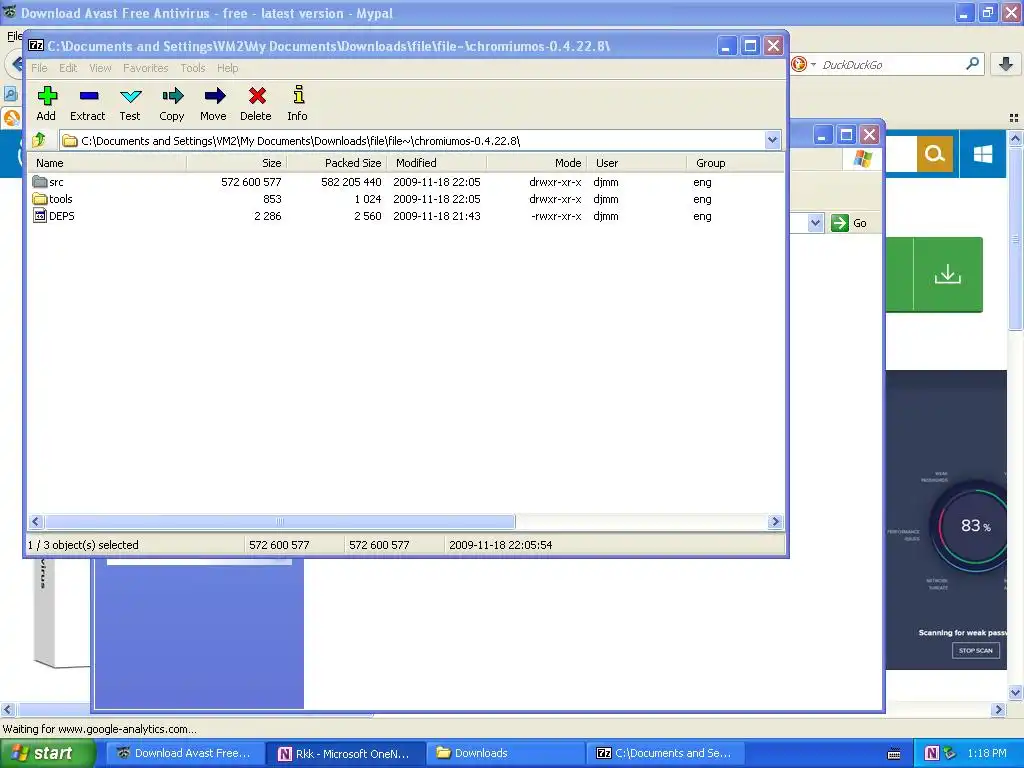
Task: Select the DEPS file icon
Action: 40,216
